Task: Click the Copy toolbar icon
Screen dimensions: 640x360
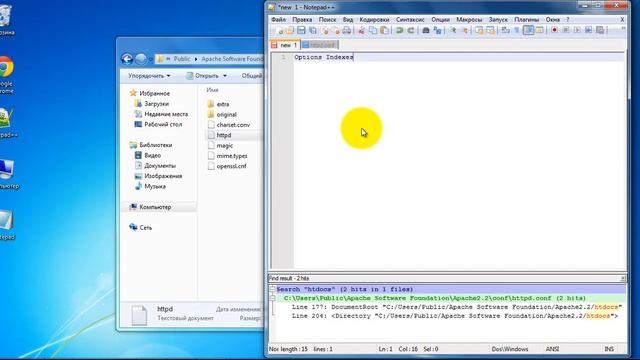Action: [373, 30]
